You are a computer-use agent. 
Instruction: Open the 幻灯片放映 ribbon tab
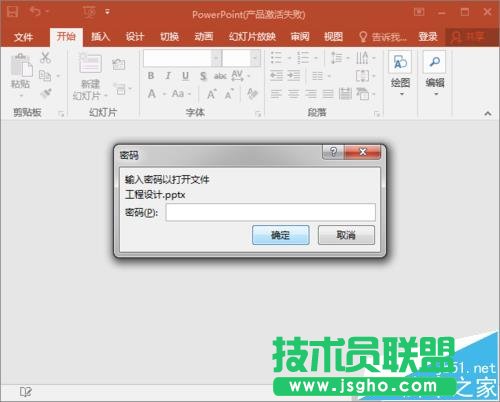pyautogui.click(x=252, y=36)
